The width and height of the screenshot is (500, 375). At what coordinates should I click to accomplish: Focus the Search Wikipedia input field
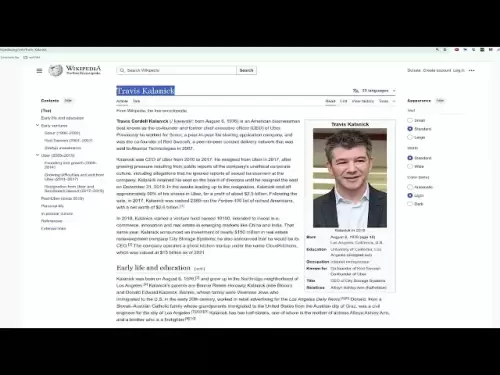pos(177,70)
